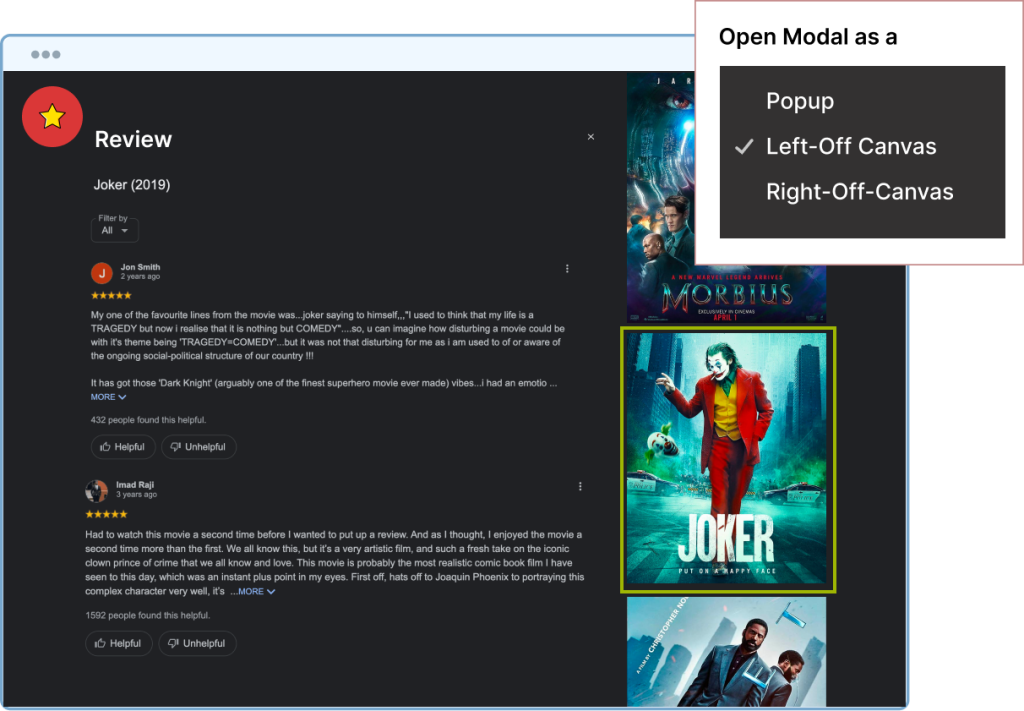Click the 'Open Modal as a' heading
The width and height of the screenshot is (1024, 711).
pos(808,37)
